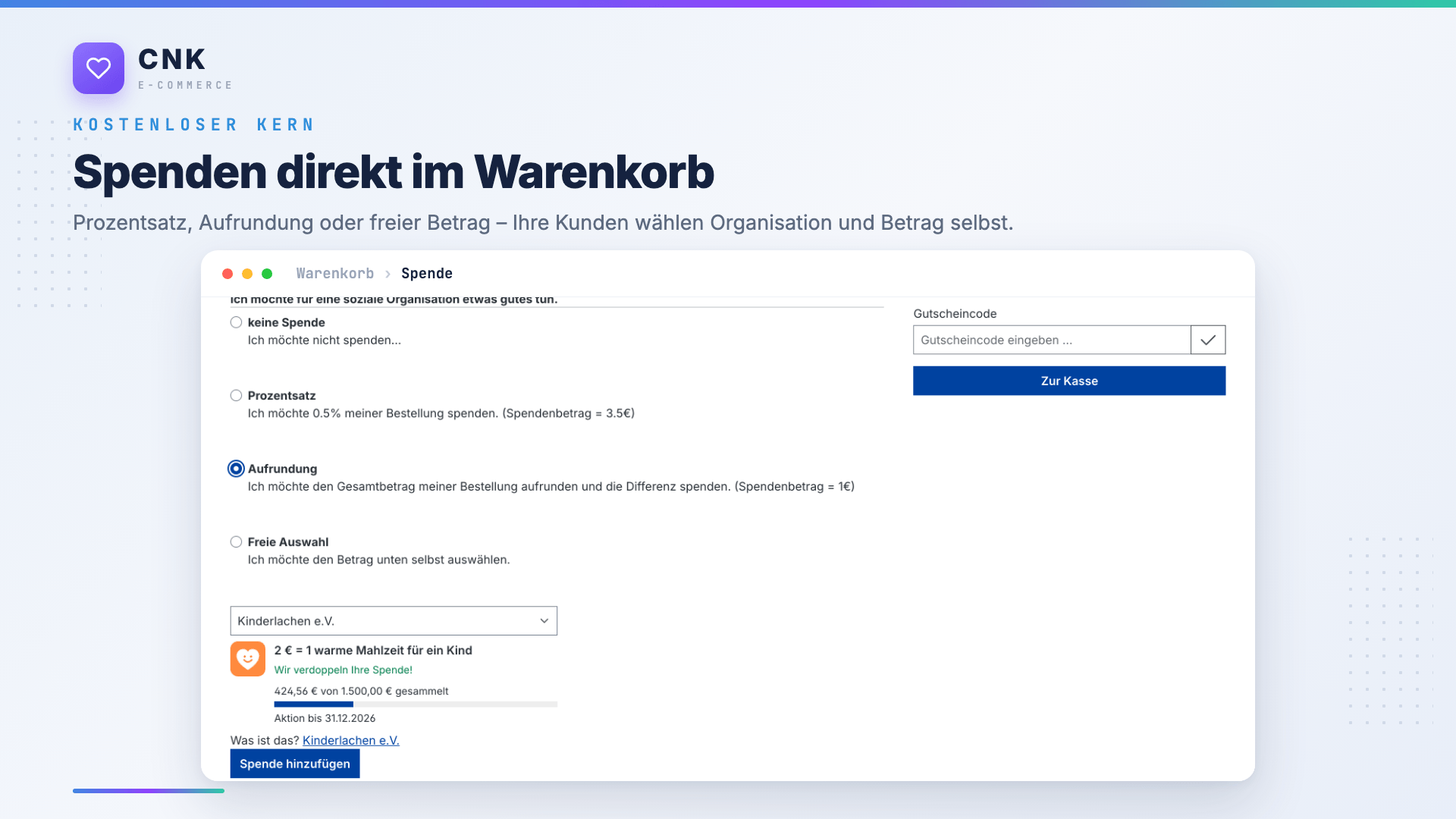Click the green window dot

pos(267,274)
